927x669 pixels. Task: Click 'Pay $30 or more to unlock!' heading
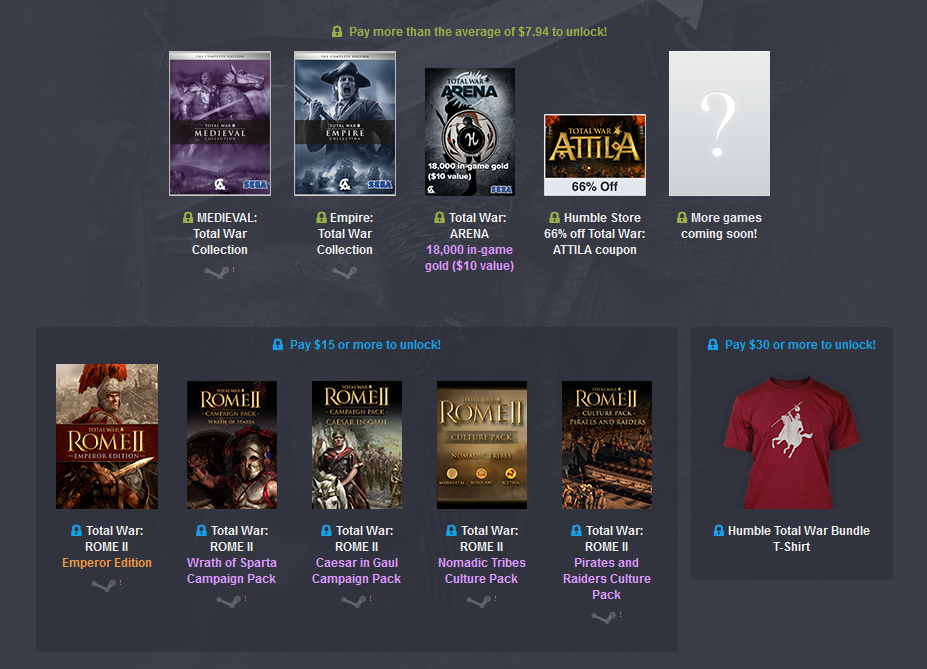click(800, 345)
